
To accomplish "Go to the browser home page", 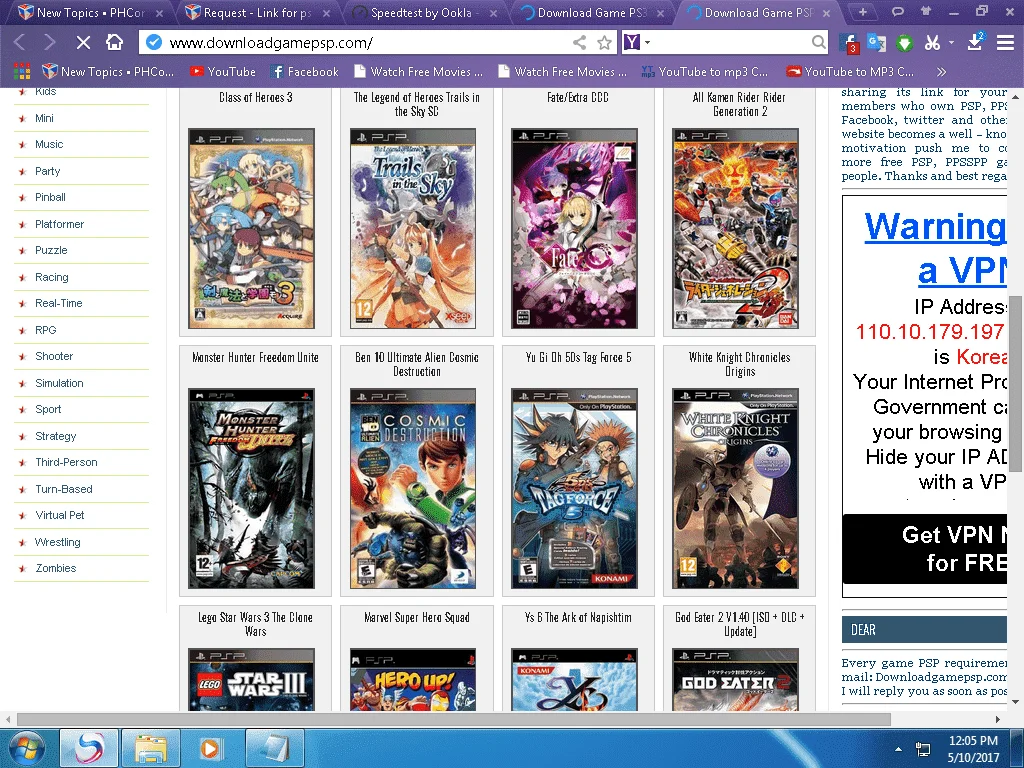I will 114,42.
